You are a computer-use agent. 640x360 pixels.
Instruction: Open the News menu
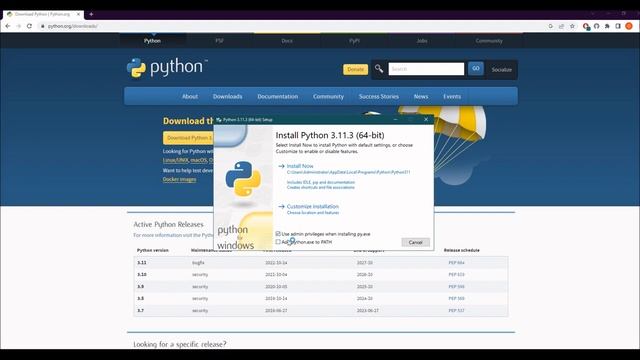[x=421, y=96]
